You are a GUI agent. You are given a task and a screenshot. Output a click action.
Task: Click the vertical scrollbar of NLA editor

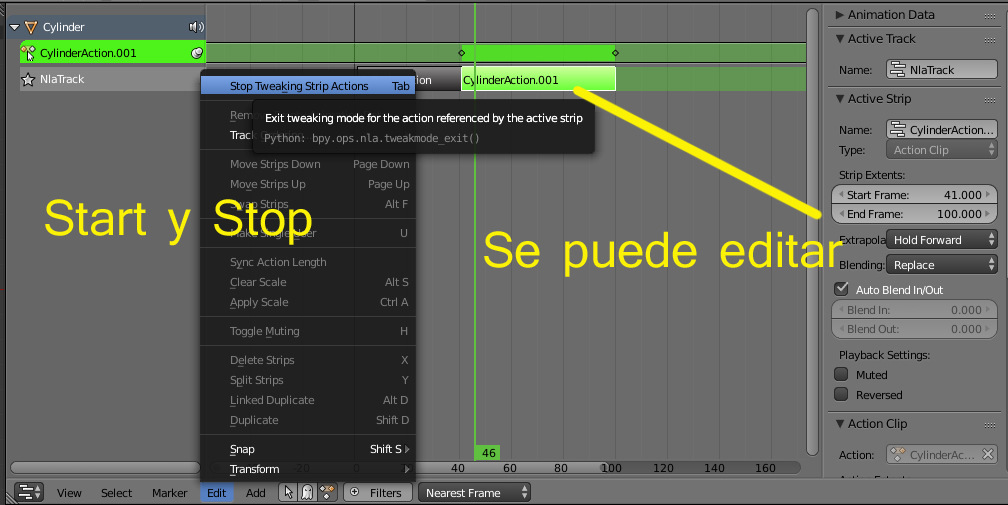click(813, 231)
